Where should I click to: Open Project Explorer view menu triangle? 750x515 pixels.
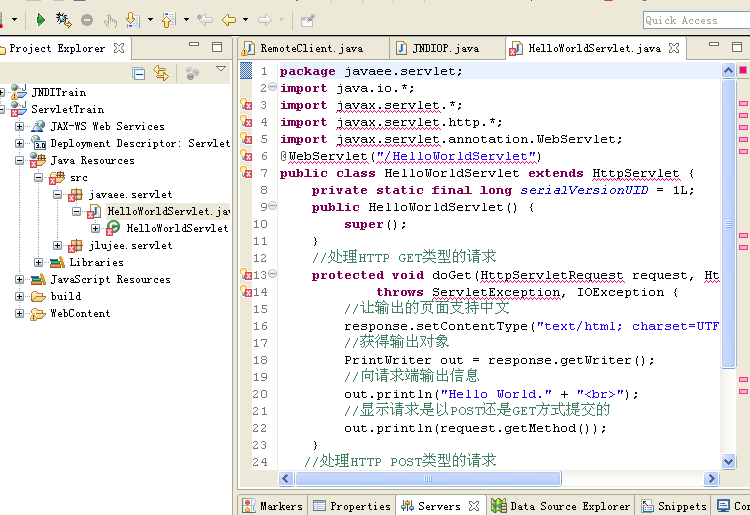221,70
